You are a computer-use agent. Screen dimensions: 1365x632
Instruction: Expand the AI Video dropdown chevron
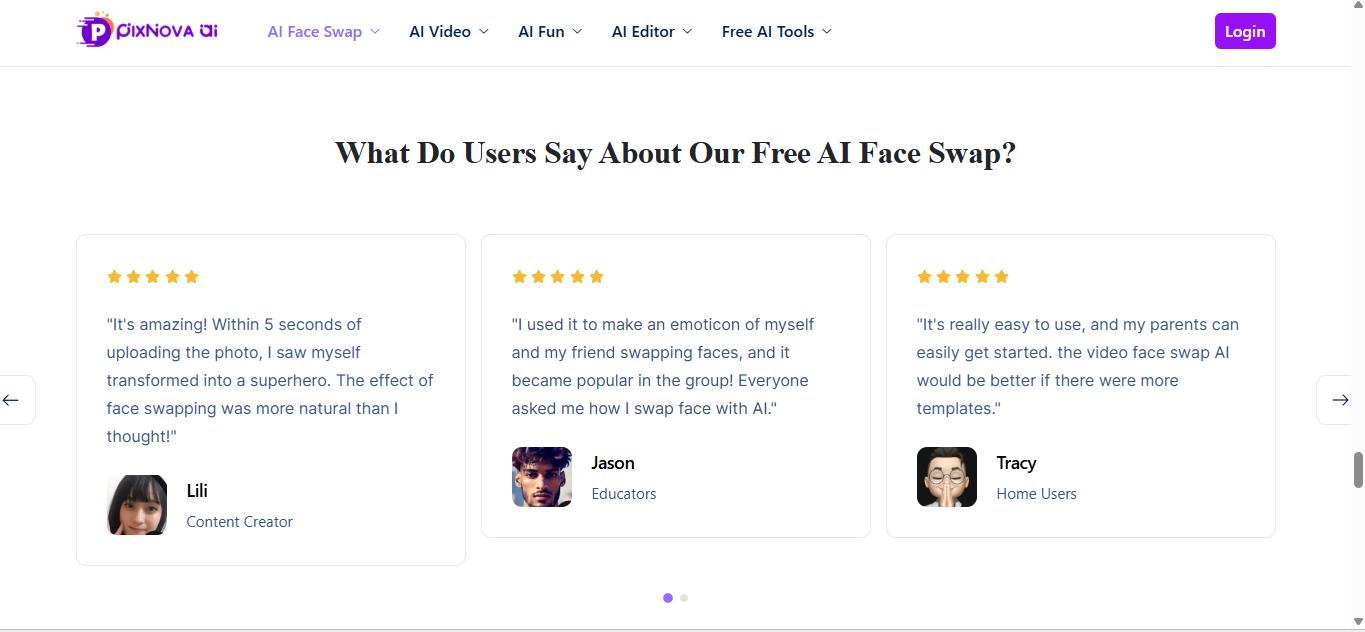coord(484,32)
